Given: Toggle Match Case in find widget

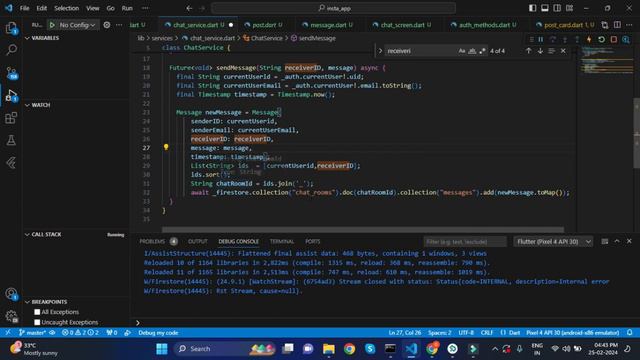Looking at the screenshot, I should [462, 51].
